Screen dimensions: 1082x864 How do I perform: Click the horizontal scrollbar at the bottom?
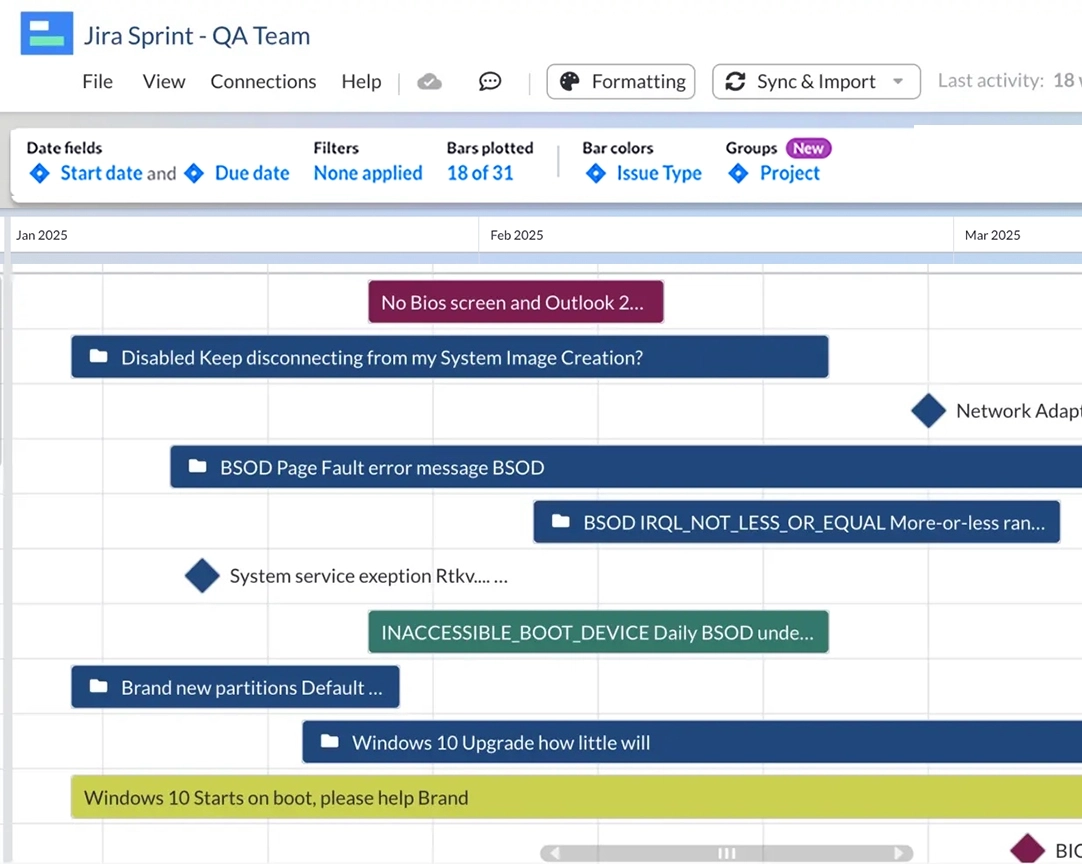click(726, 852)
